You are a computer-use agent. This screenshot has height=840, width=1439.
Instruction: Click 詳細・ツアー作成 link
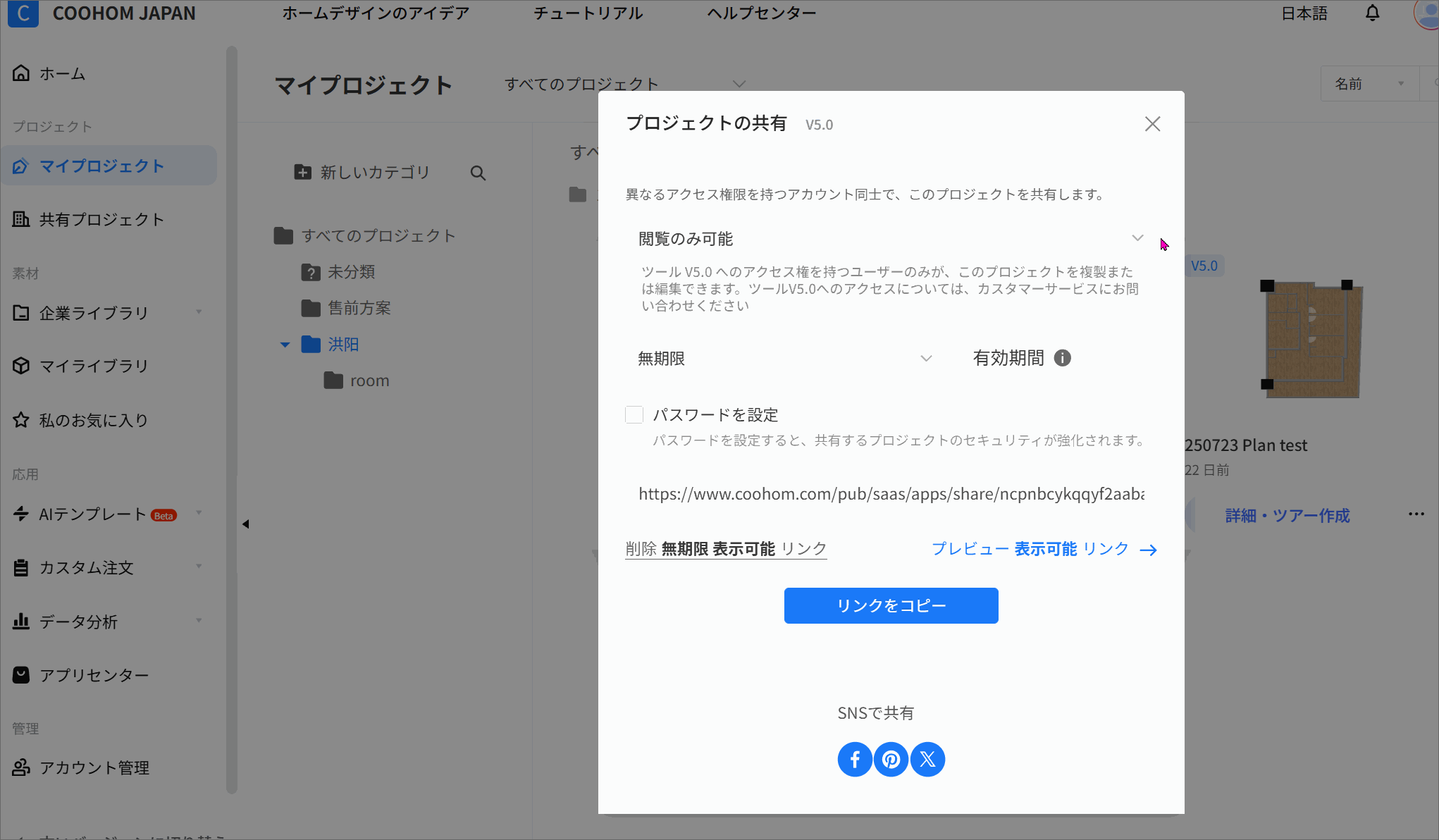click(x=1287, y=516)
